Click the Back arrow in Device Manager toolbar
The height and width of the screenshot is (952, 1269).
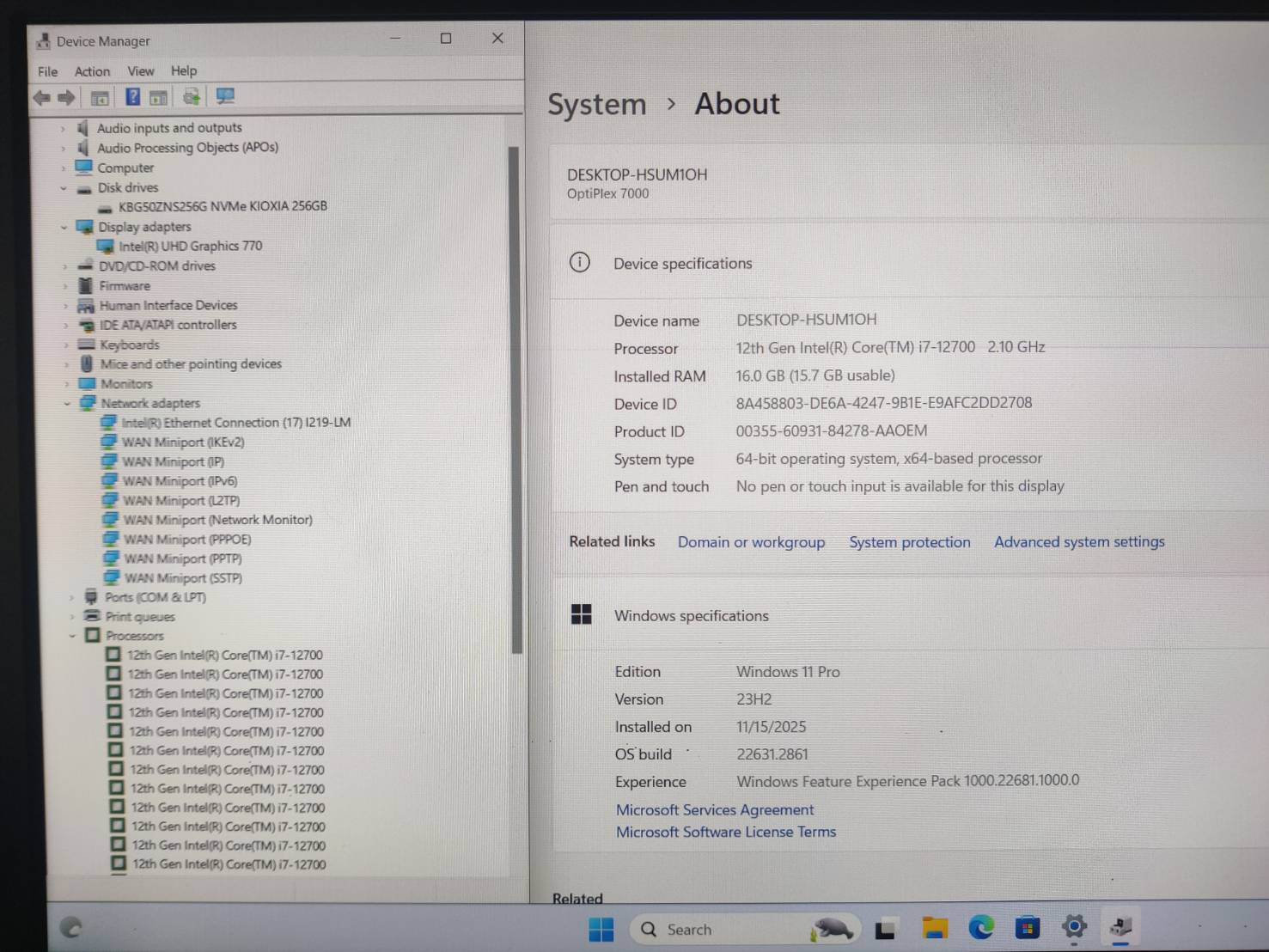(x=41, y=98)
